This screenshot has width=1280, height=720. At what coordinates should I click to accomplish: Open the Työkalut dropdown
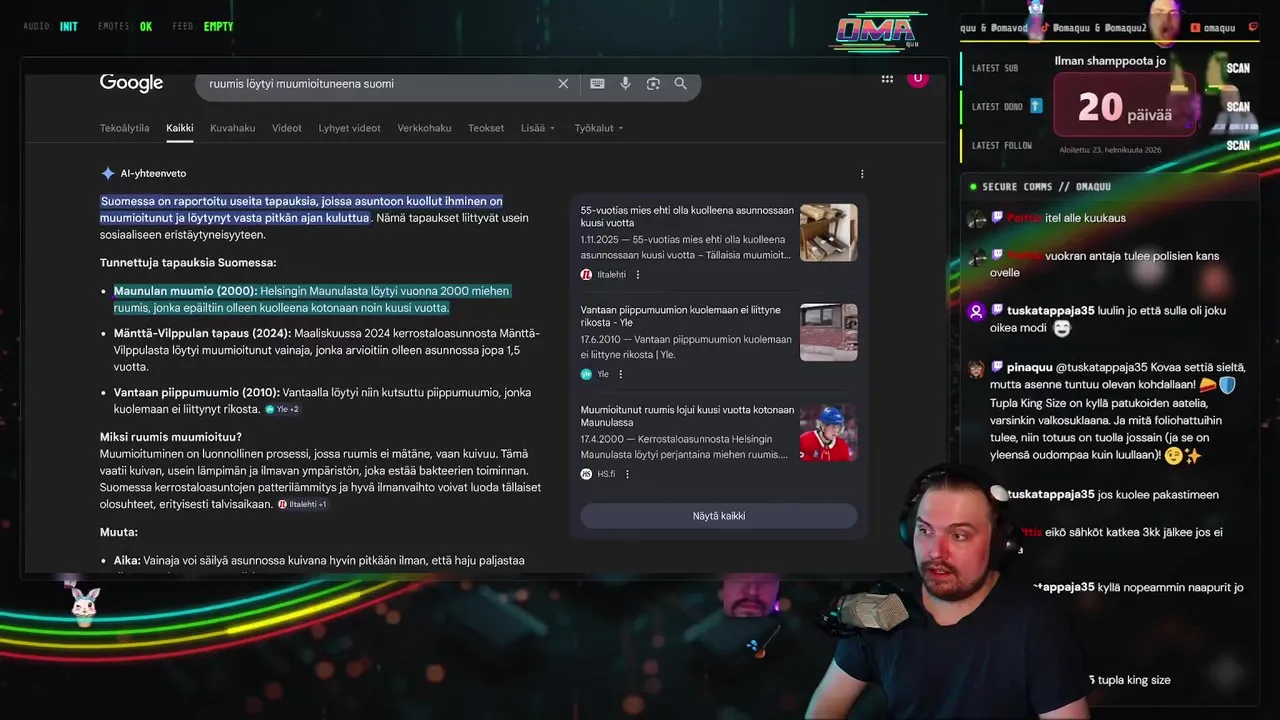tap(599, 128)
